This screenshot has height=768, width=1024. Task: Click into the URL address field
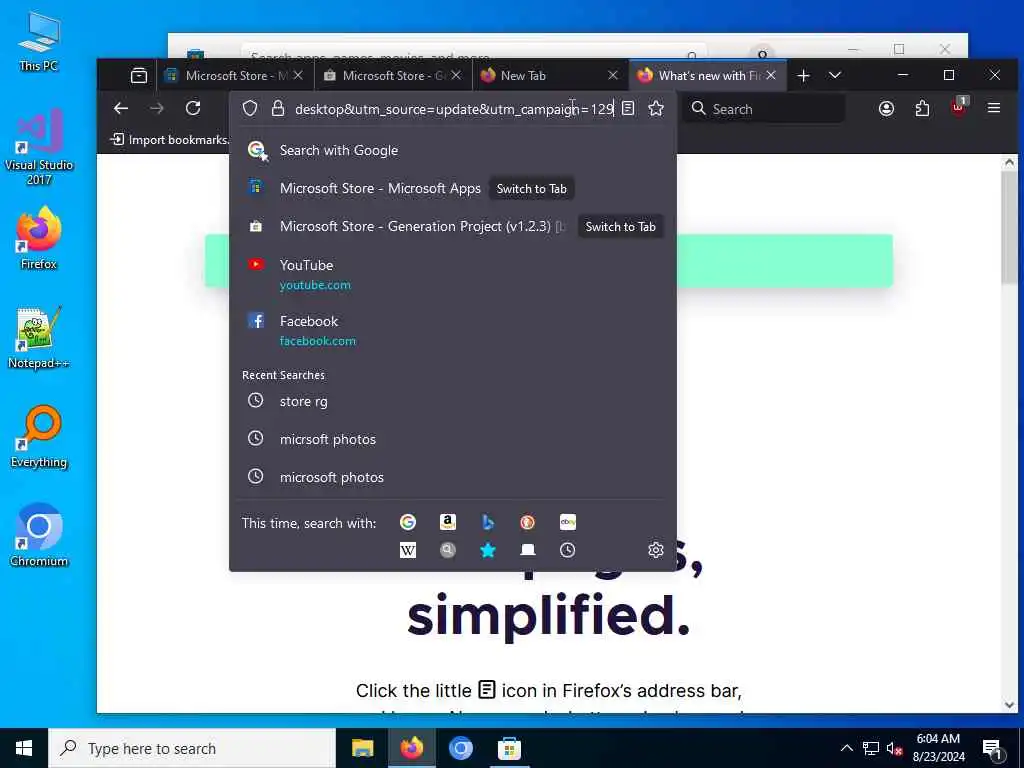click(x=454, y=108)
